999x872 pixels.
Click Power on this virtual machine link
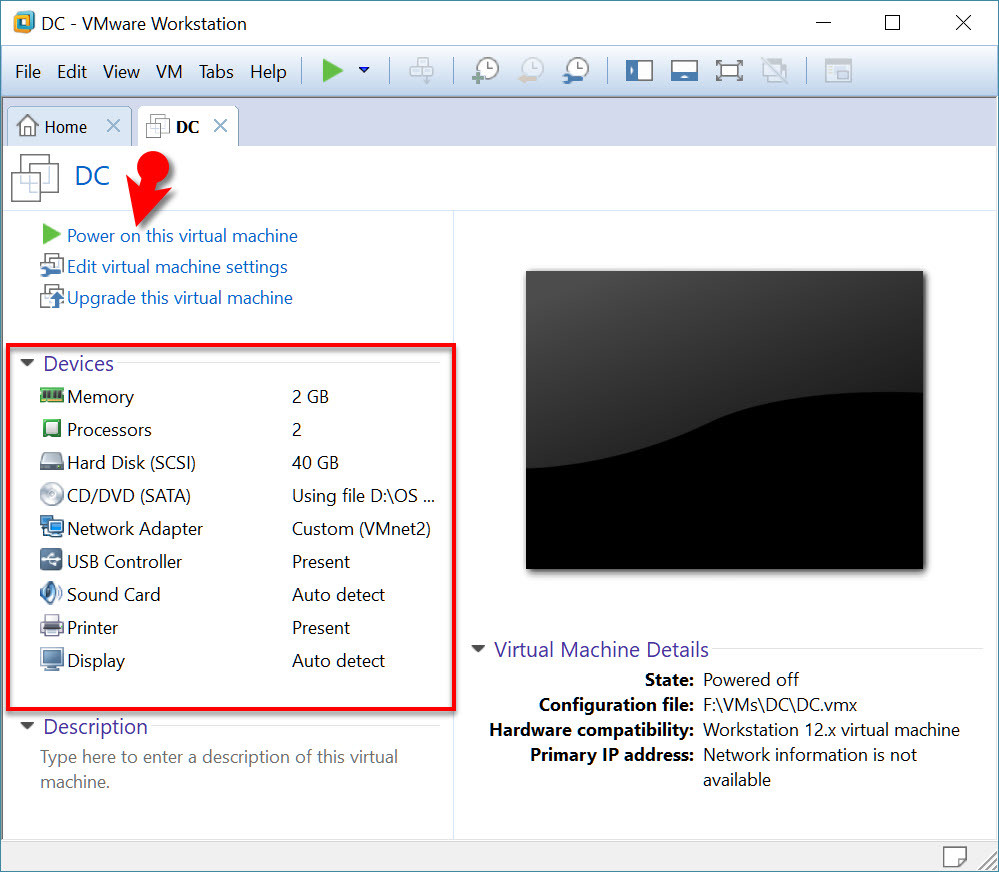pos(182,236)
